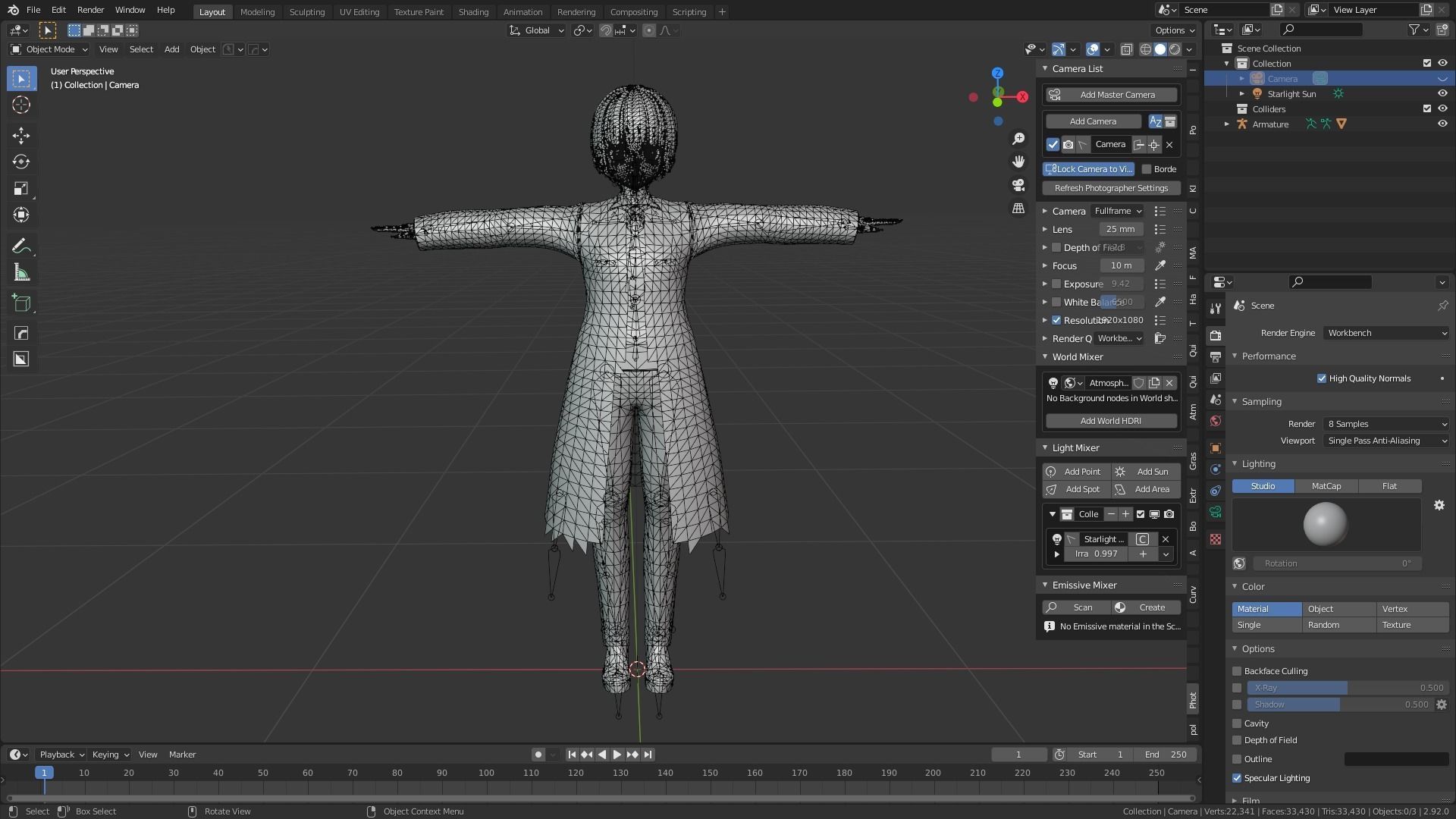Image resolution: width=1456 pixels, height=819 pixels.
Task: Switch to Sculpting workspace tab
Action: (307, 11)
